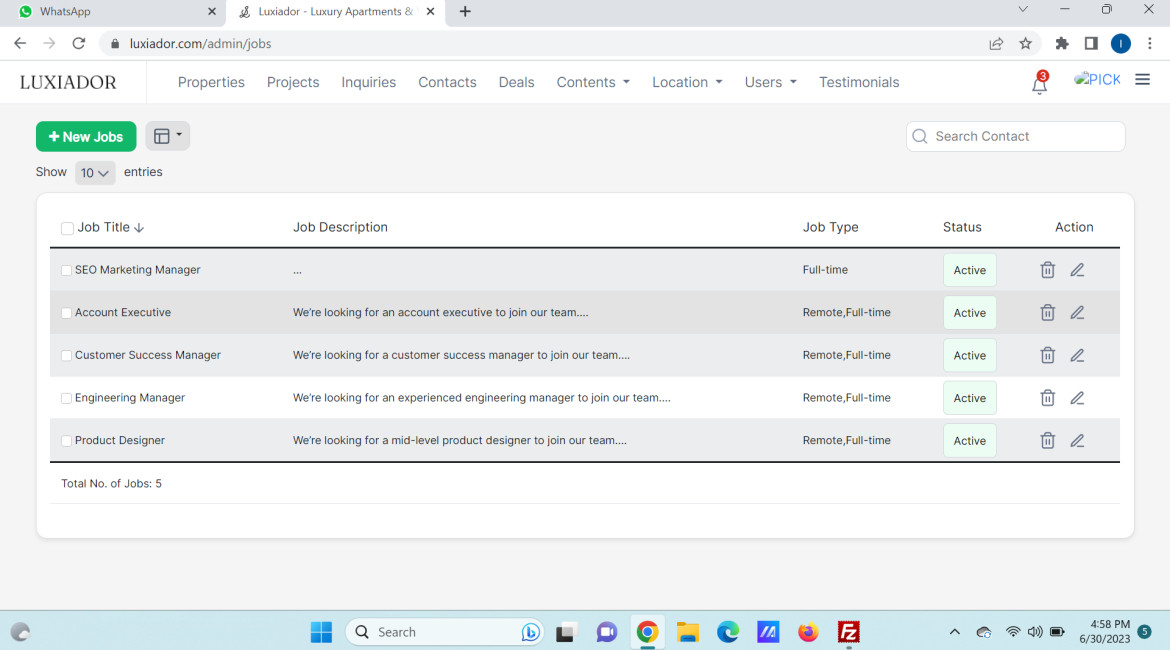Toggle the select-all checkbox by Job Title
Image resolution: width=1170 pixels, height=650 pixels.
[x=67, y=228]
